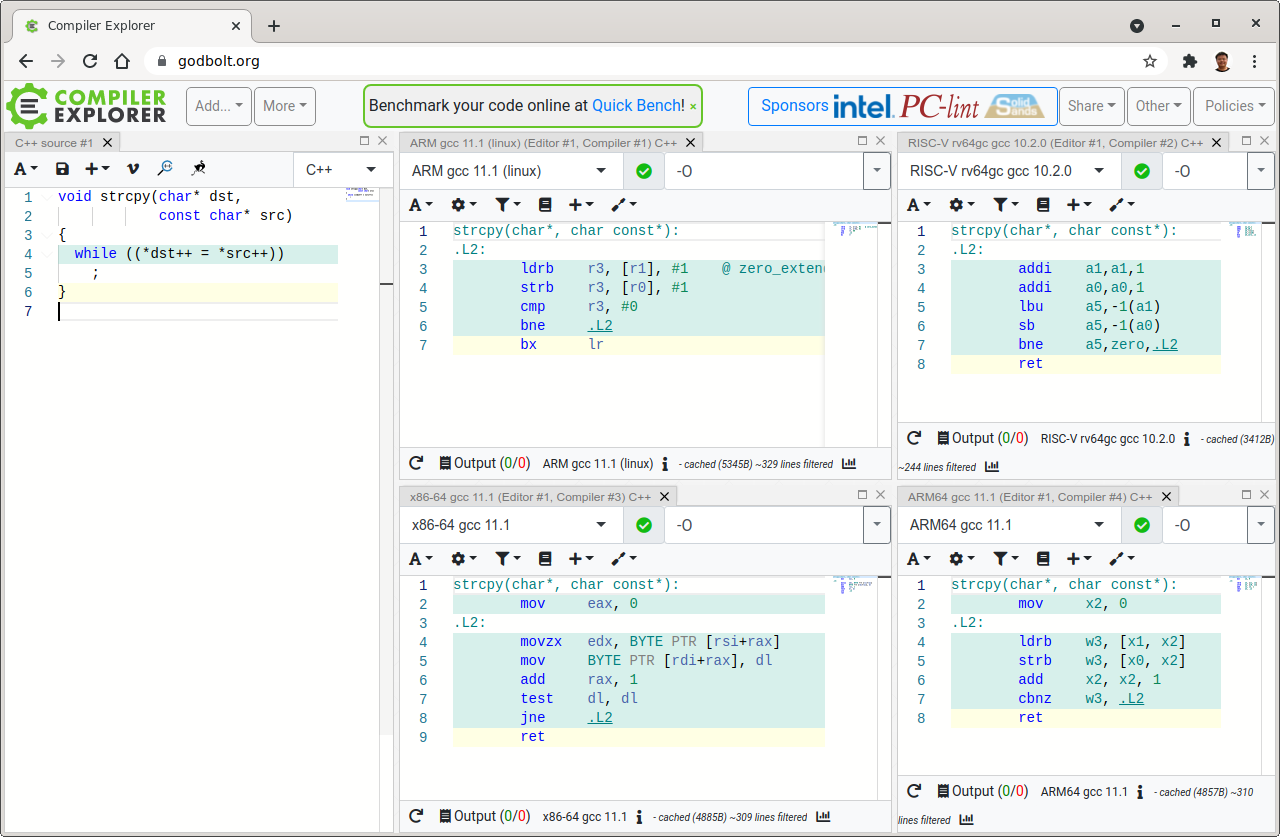This screenshot has width=1280, height=837.
Task: Expand the Add... dropdown in top bar
Action: click(x=218, y=106)
